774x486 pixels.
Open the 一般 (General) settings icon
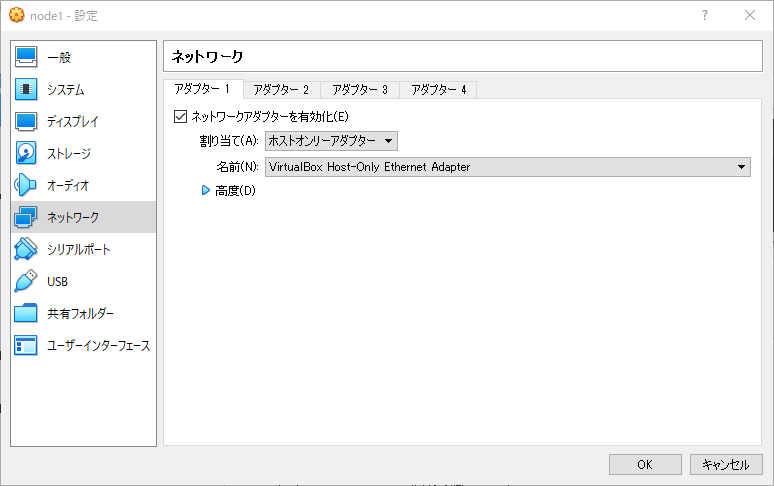[x=26, y=57]
